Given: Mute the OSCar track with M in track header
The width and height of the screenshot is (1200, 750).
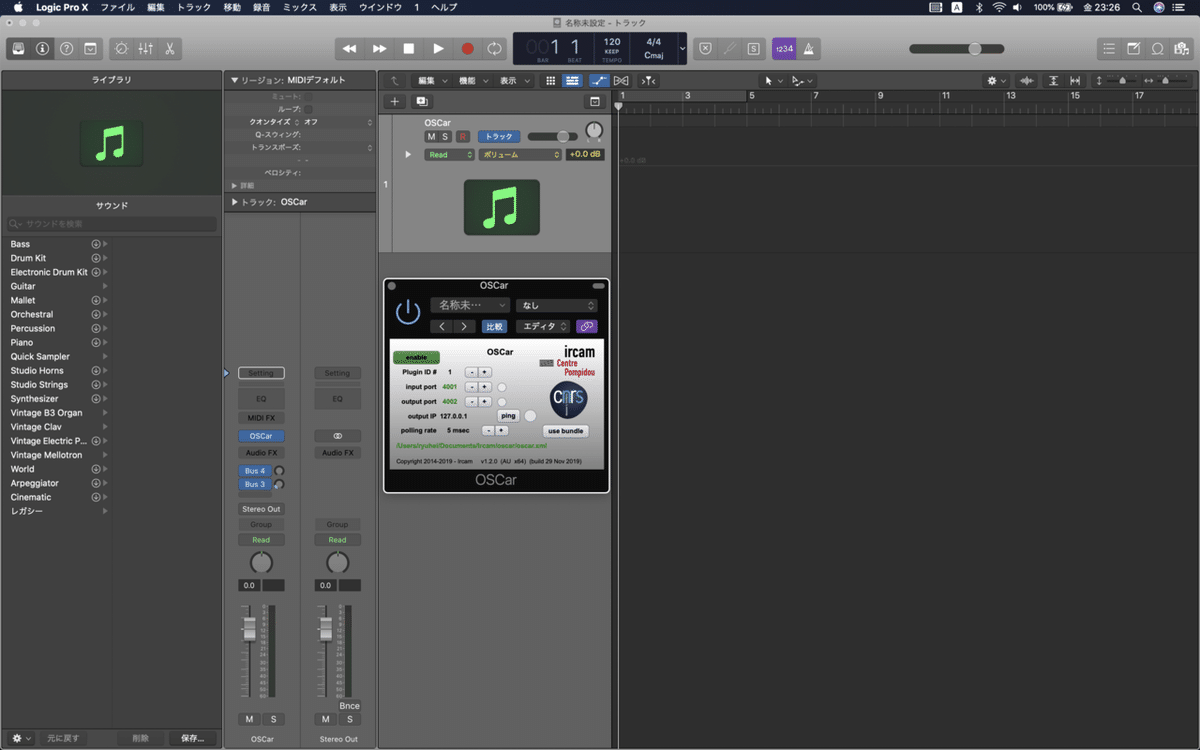Looking at the screenshot, I should 431,136.
